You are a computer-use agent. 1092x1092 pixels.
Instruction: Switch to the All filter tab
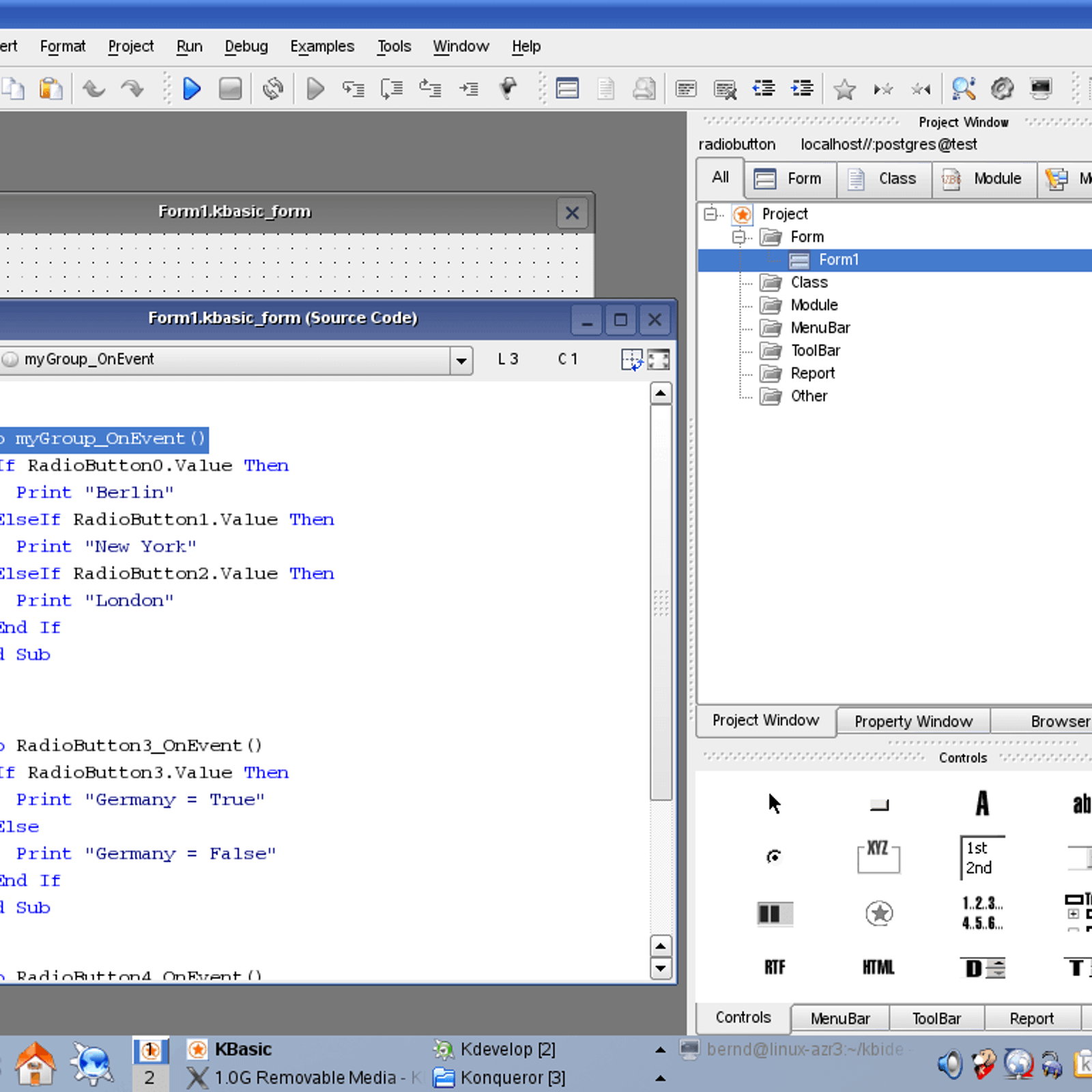tap(720, 177)
